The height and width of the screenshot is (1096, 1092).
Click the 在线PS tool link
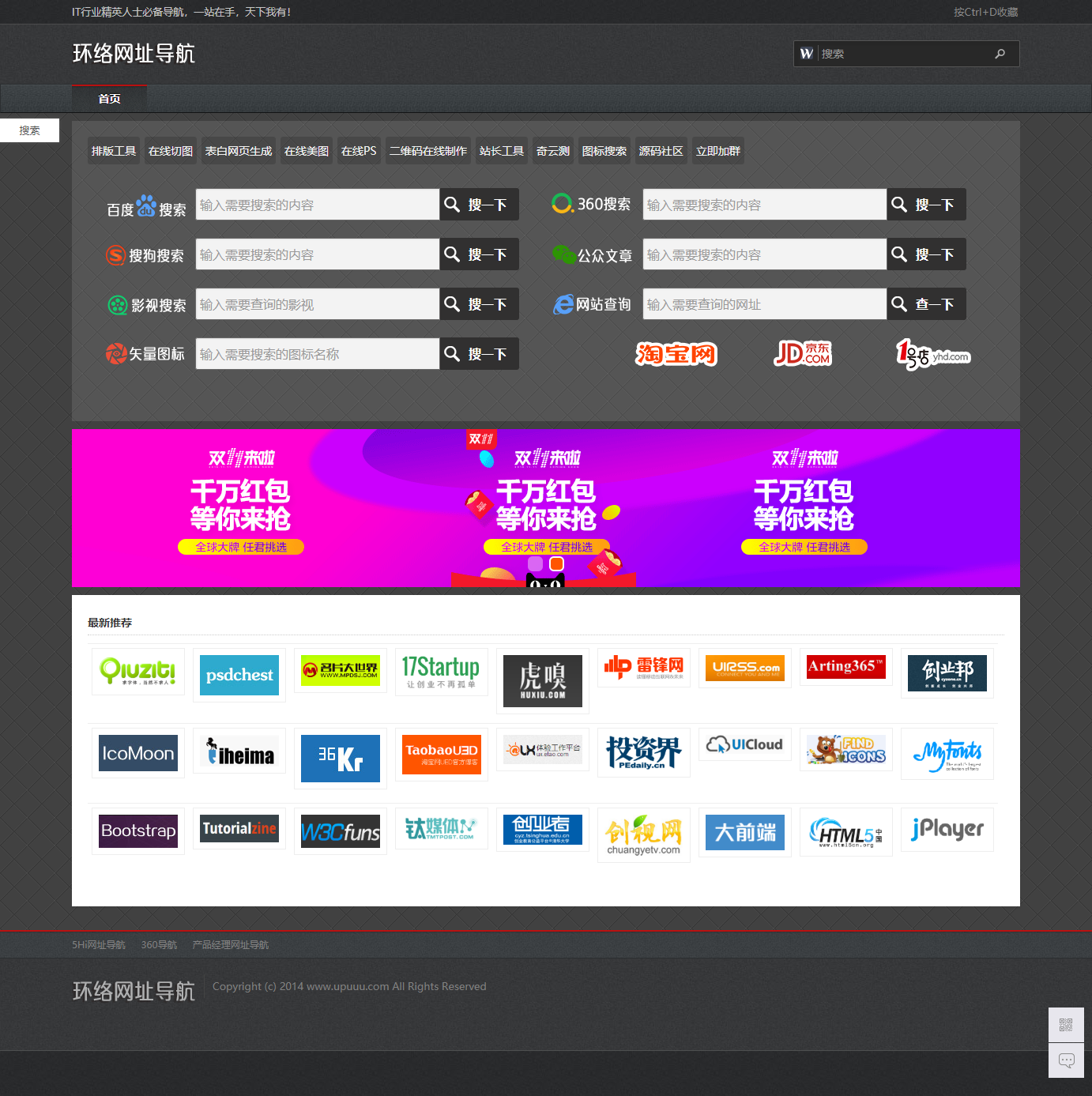(359, 151)
